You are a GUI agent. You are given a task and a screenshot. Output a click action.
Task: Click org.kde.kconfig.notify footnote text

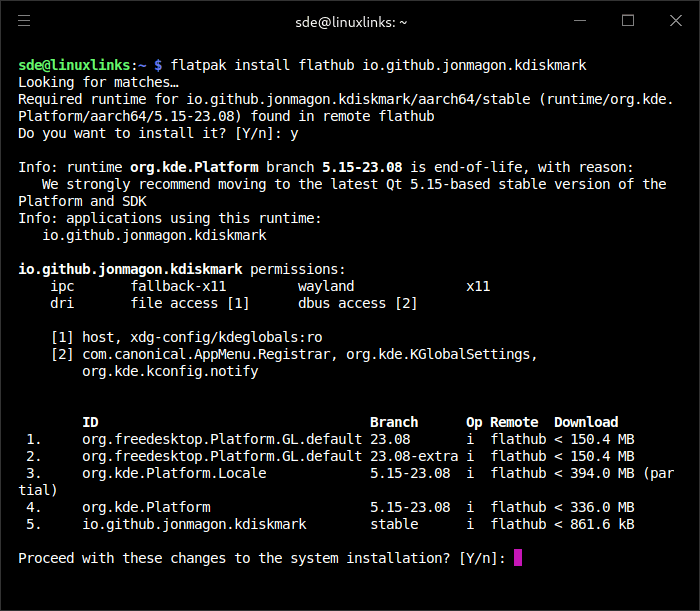click(170, 371)
